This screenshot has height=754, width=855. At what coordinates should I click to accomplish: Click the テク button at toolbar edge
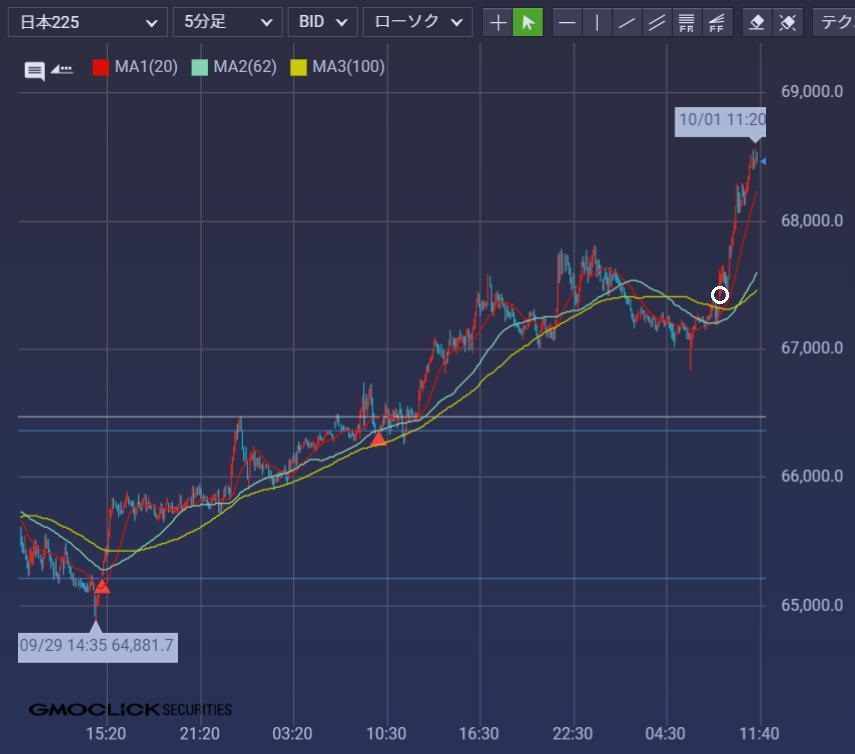click(x=834, y=22)
